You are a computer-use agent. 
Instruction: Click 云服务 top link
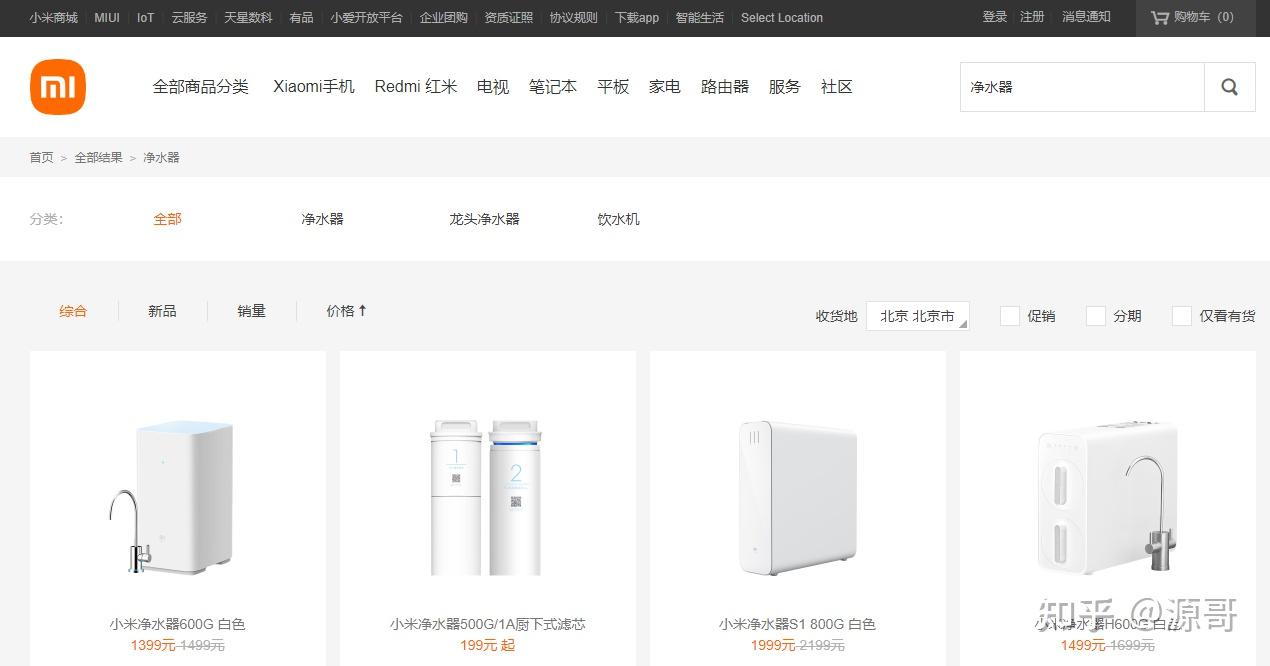(189, 17)
